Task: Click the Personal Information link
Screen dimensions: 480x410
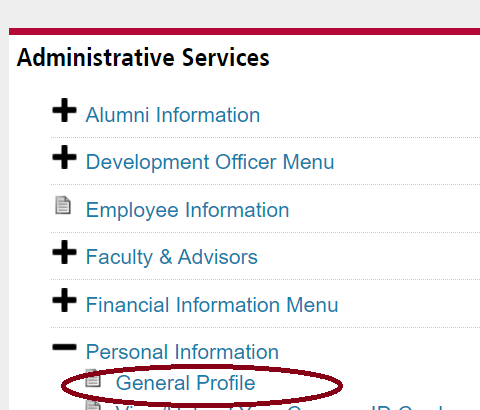Action: pos(182,352)
